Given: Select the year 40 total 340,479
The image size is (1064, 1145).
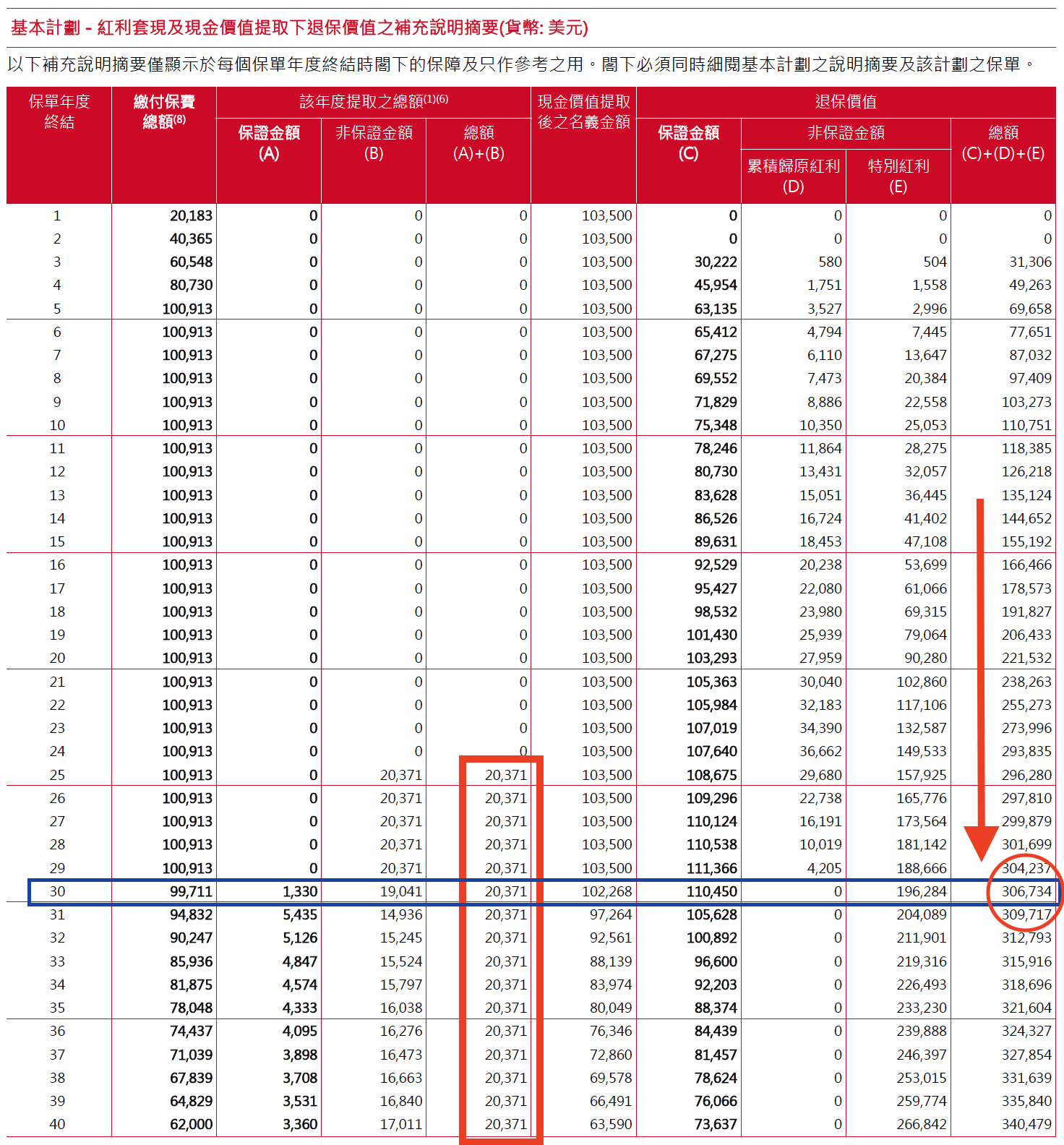Looking at the screenshot, I should [1026, 1124].
